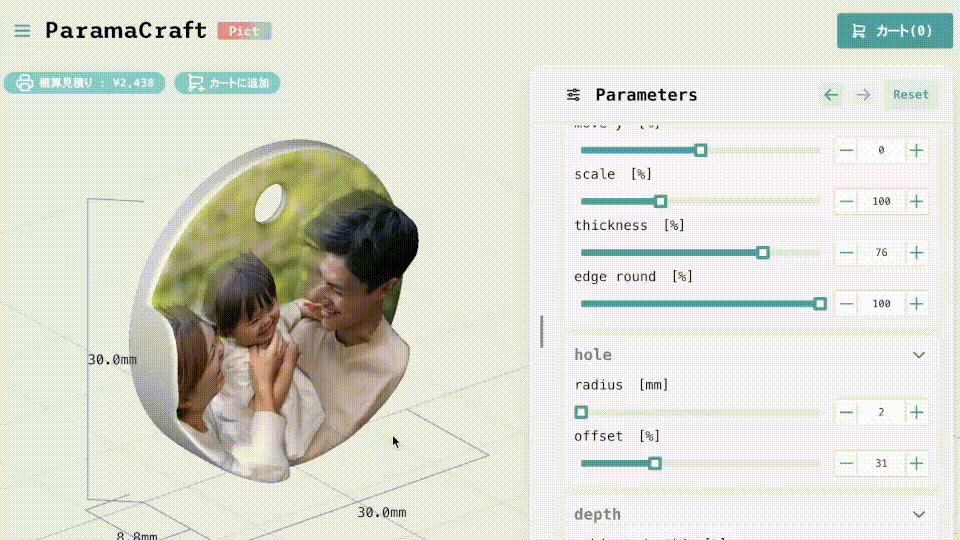
Task: Decrease the thickness value
Action: [x=846, y=252]
